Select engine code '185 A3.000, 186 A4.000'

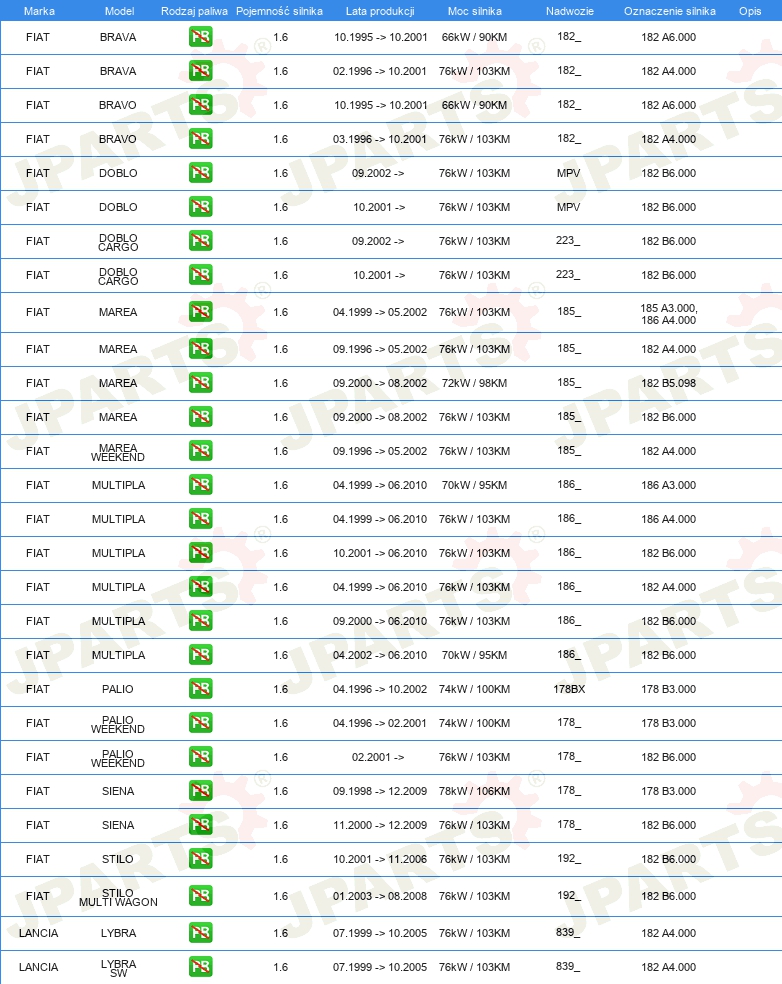click(x=669, y=314)
